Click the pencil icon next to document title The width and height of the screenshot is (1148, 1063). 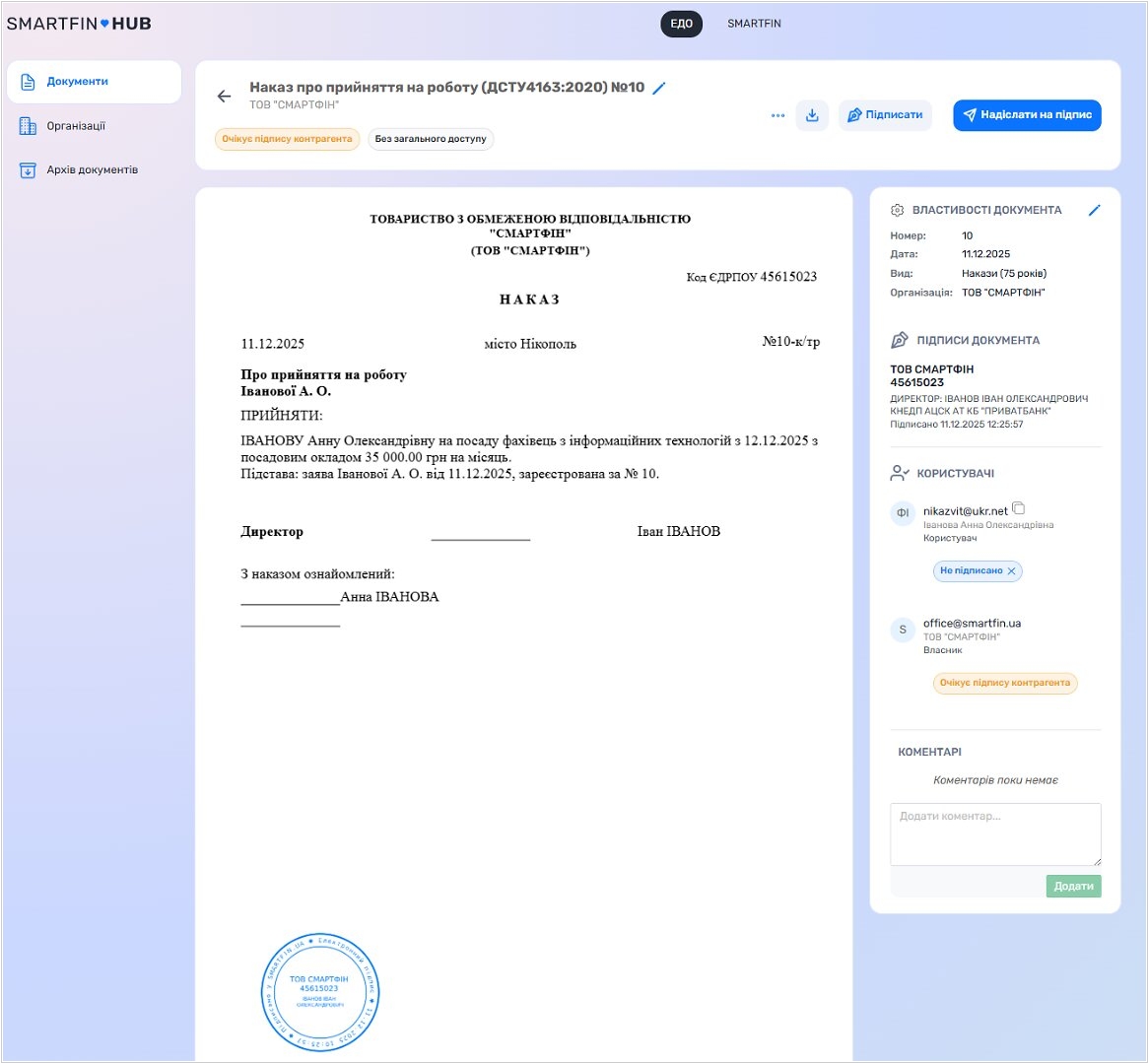tap(659, 89)
